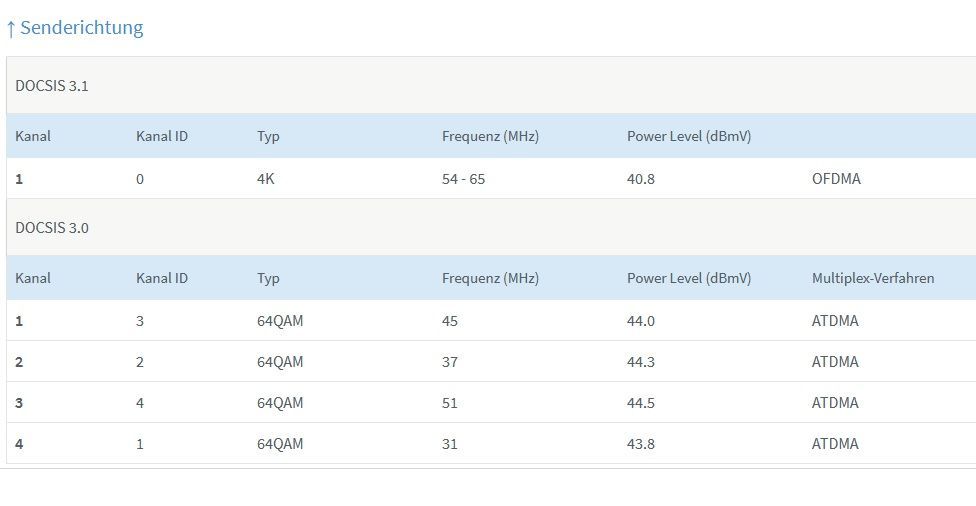Click the up arrow icon beside Senderichtung
976x506 pixels.
point(11,28)
